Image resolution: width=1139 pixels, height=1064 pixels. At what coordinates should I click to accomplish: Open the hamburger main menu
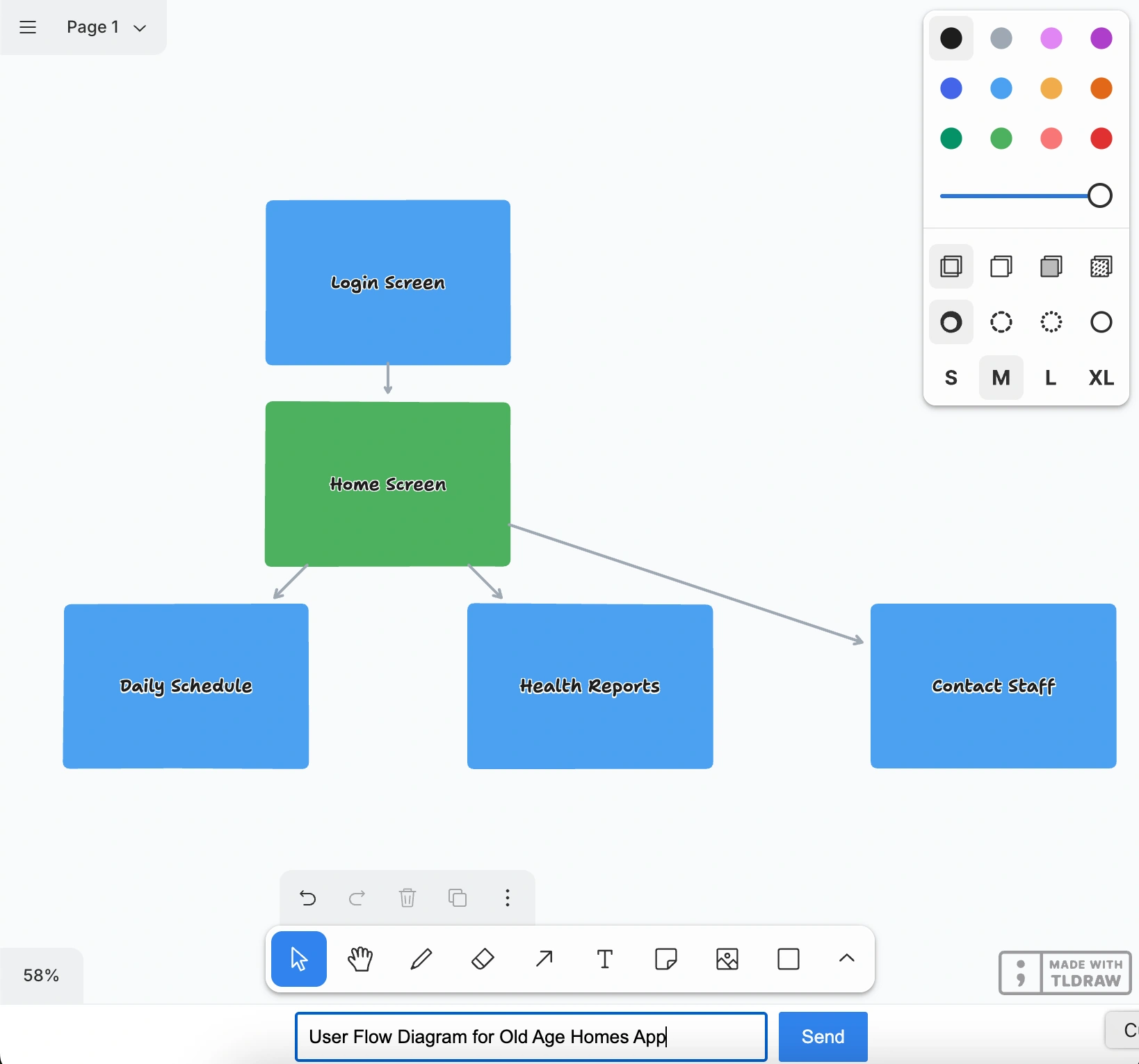pyautogui.click(x=28, y=27)
